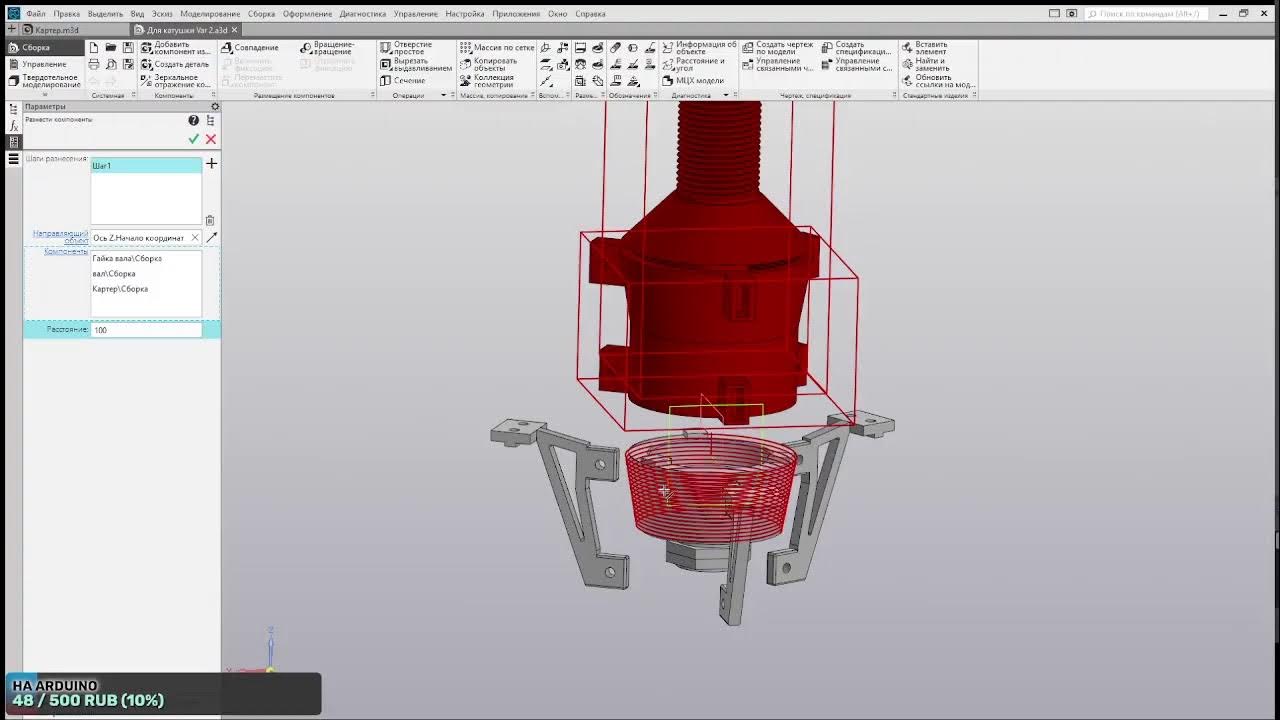The height and width of the screenshot is (720, 1280).
Task: Save document floppy disk icon
Action: click(128, 47)
